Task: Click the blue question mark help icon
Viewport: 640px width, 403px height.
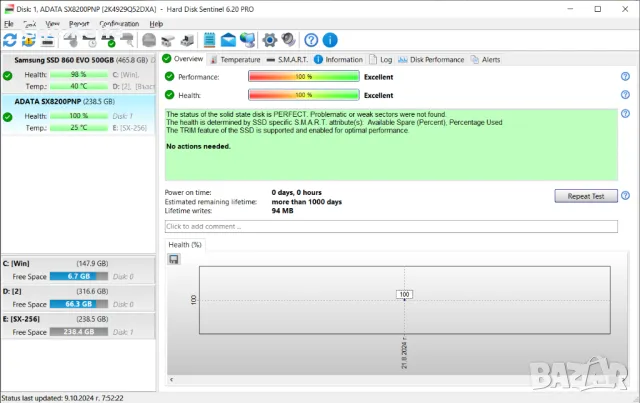Action: pyautogui.click(x=311, y=40)
